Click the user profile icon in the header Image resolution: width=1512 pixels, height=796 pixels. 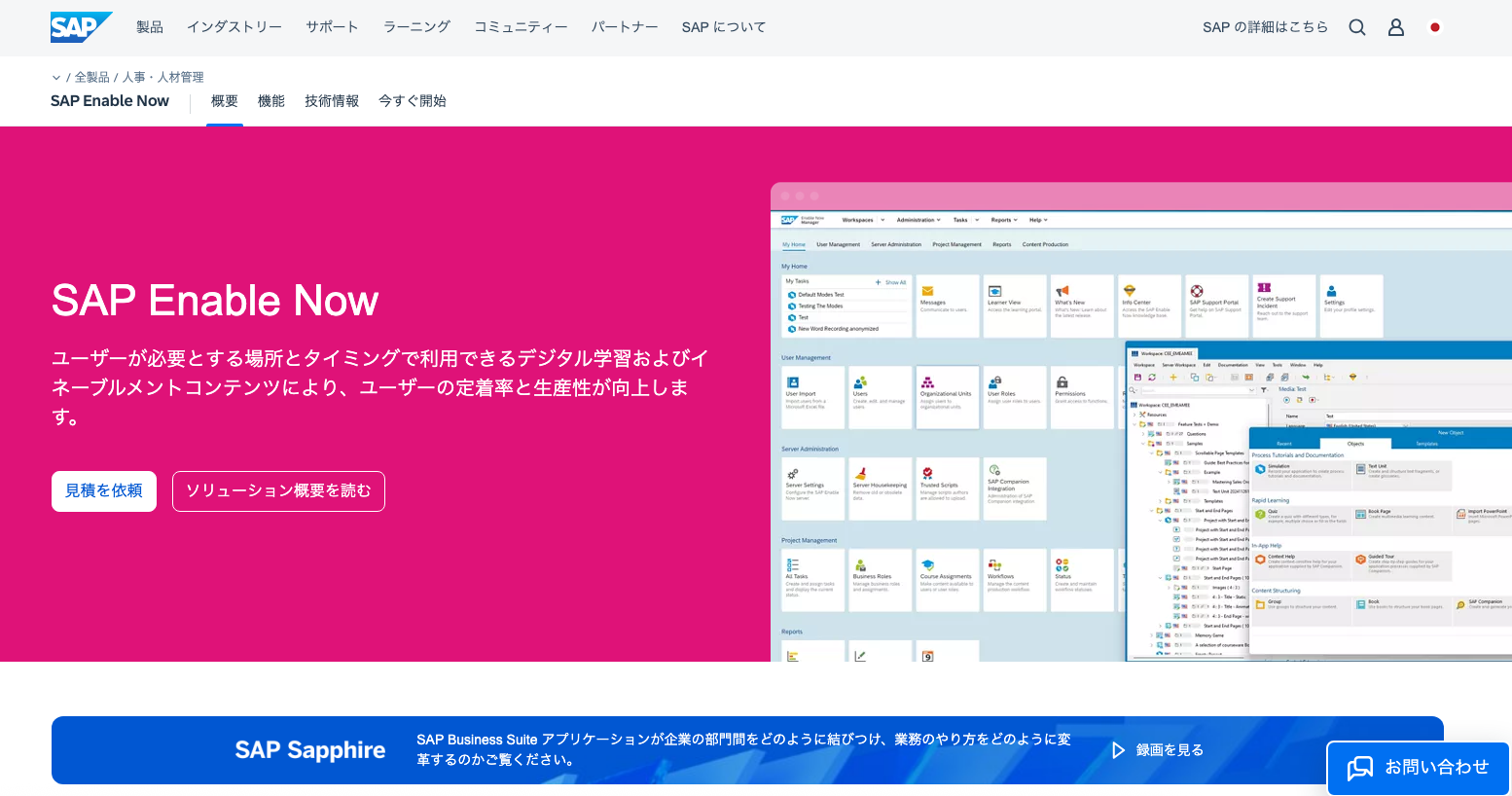point(1396,27)
